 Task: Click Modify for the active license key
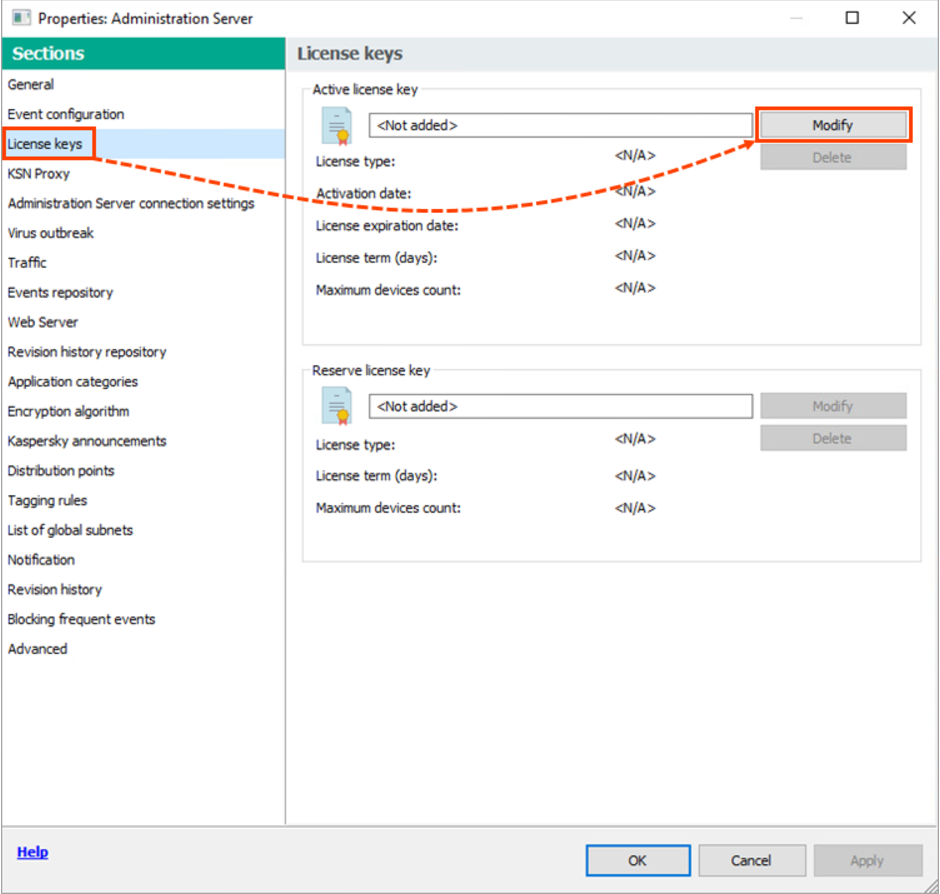click(x=833, y=125)
